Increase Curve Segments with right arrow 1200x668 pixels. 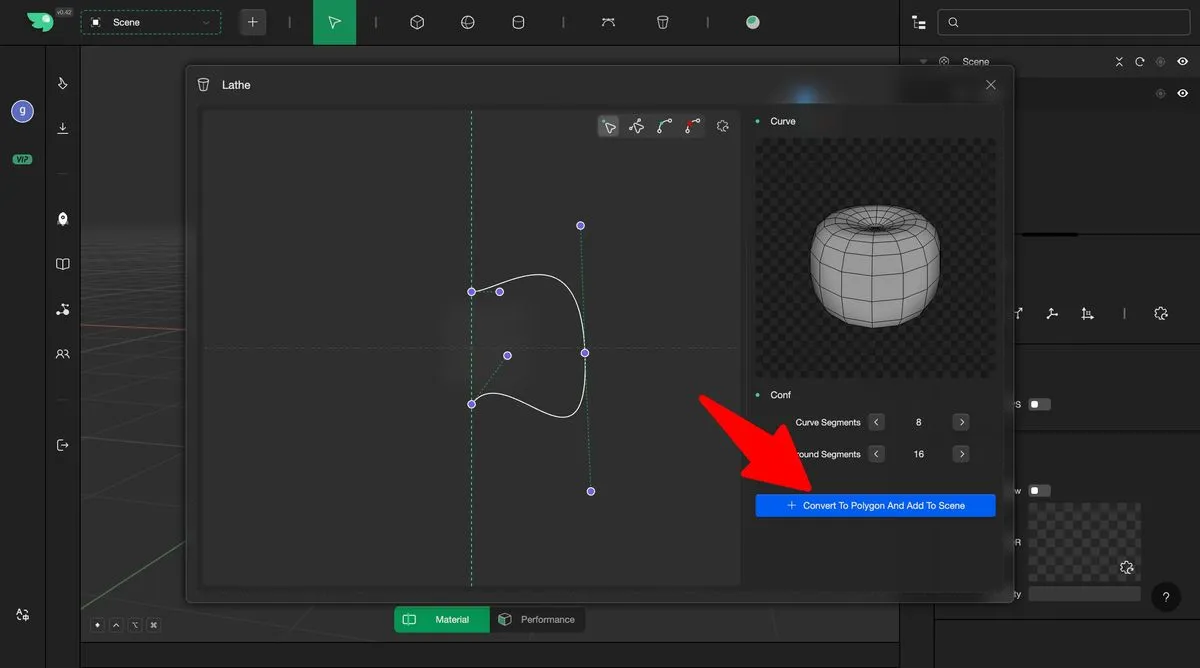point(961,423)
